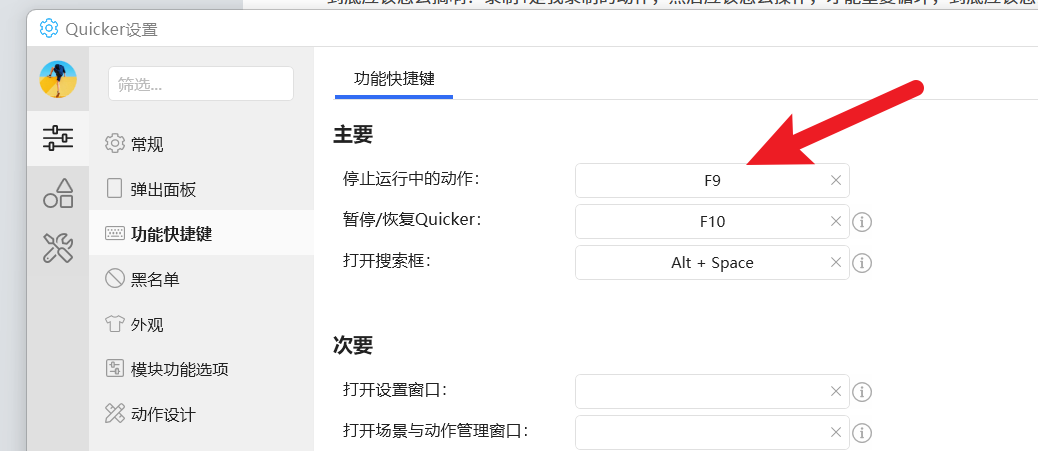Show info for 暂停/恢复Quicker shortcut
The image size is (1038, 451).
pyautogui.click(x=861, y=222)
